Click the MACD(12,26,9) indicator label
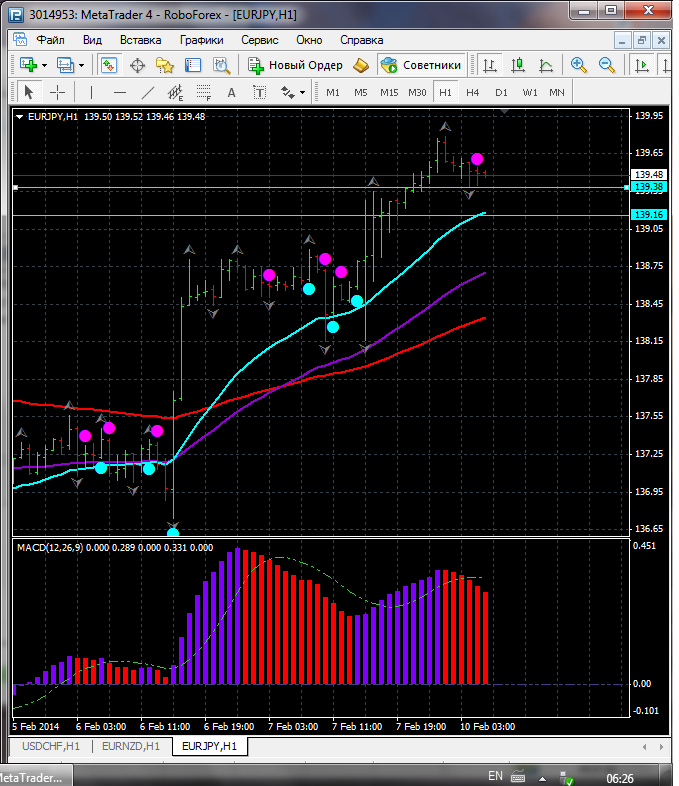Viewport: 679px width, 786px height. coord(50,548)
